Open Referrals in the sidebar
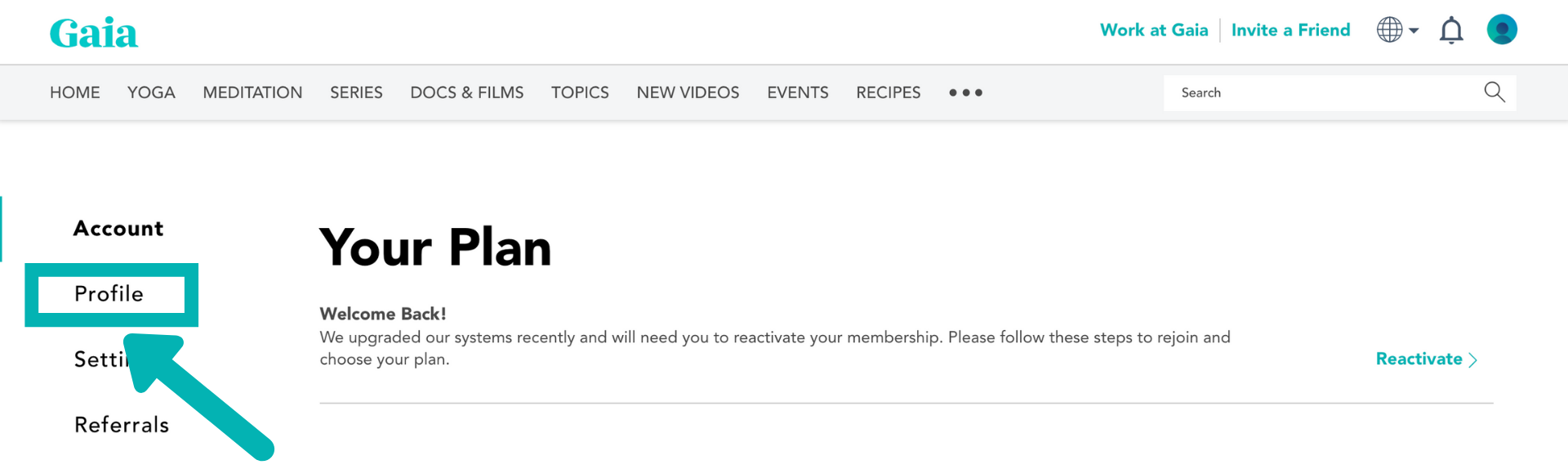 pyautogui.click(x=122, y=425)
